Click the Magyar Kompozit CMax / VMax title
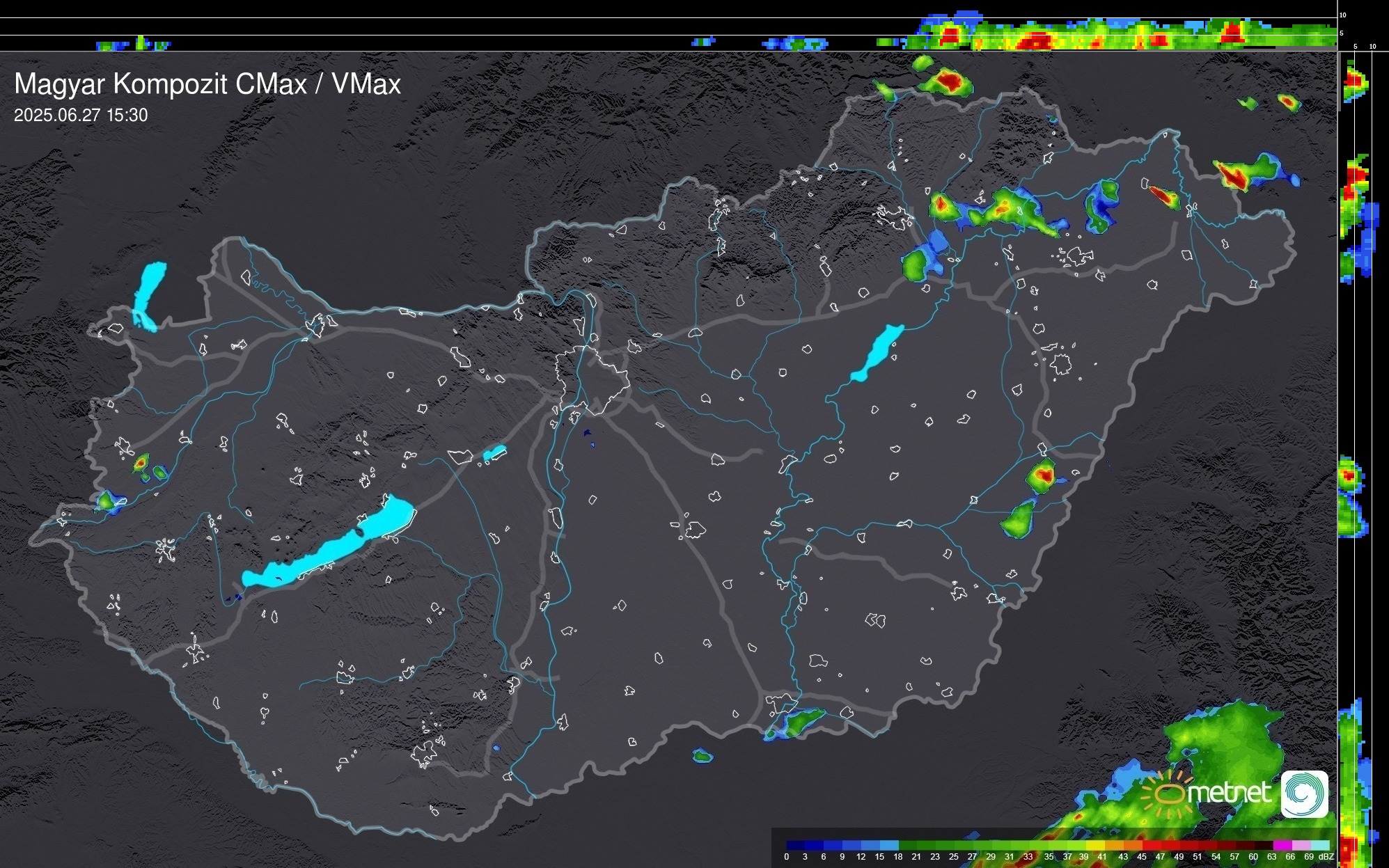The height and width of the screenshot is (868, 1389). coord(207,84)
